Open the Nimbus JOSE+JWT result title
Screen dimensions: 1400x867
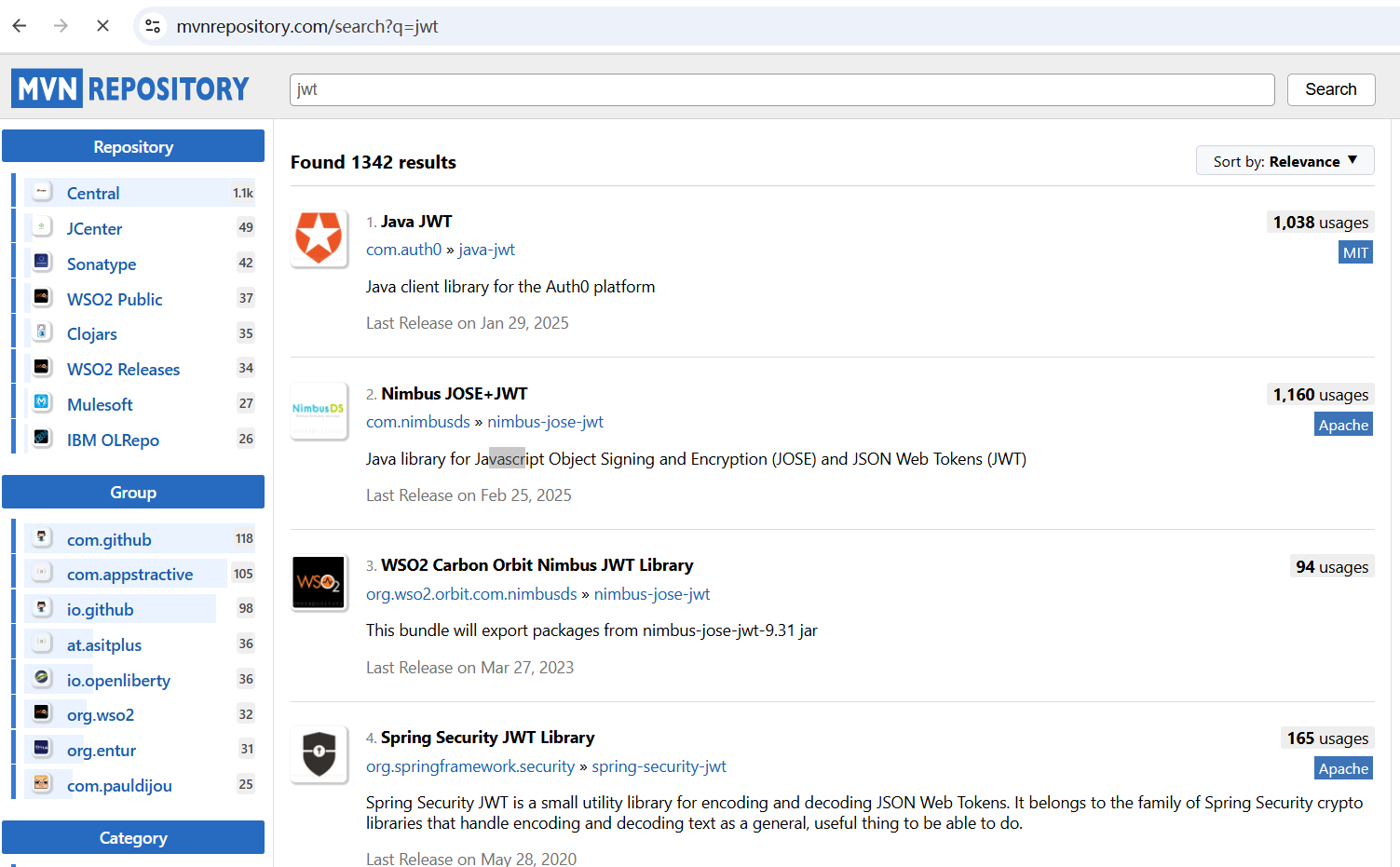(x=455, y=394)
